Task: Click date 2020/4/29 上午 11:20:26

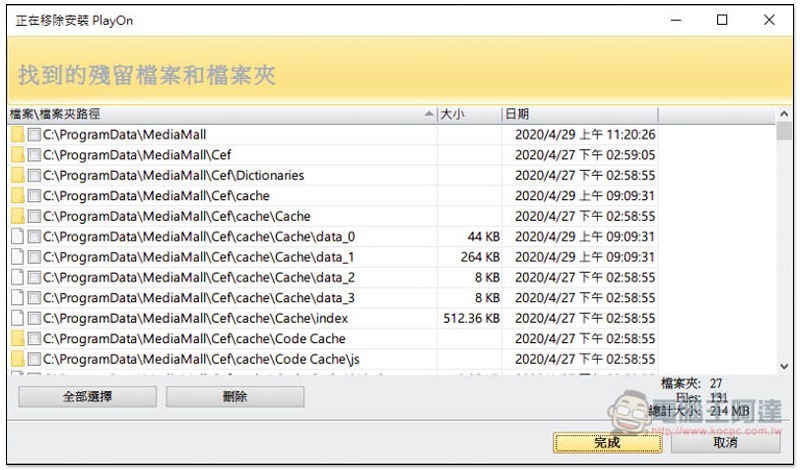Action: [585, 135]
